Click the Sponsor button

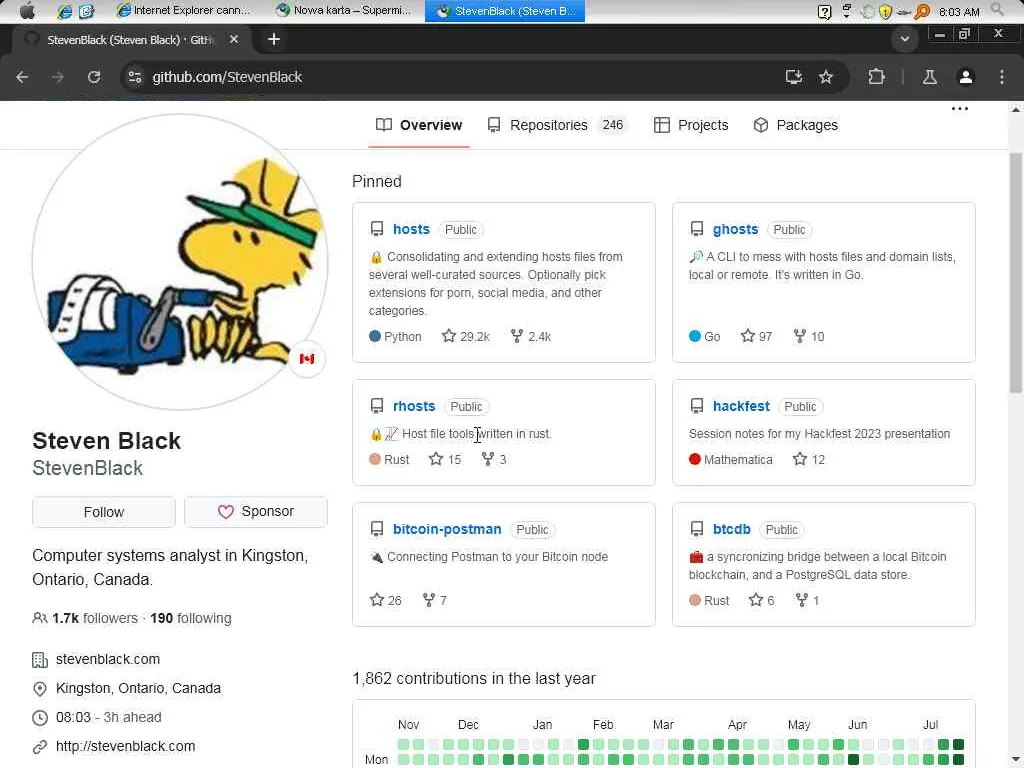tap(255, 511)
